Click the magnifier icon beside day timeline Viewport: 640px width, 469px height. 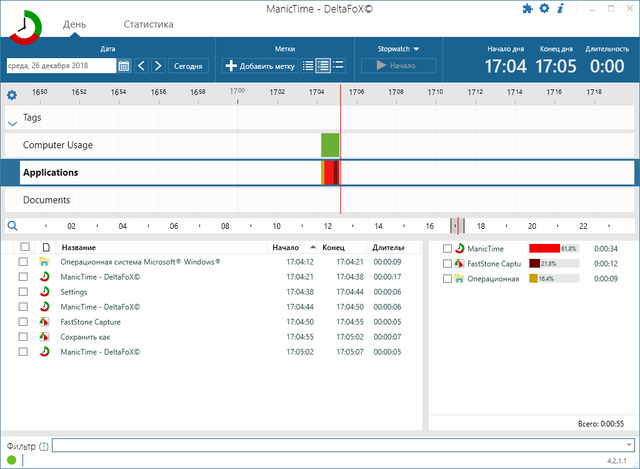click(x=12, y=226)
